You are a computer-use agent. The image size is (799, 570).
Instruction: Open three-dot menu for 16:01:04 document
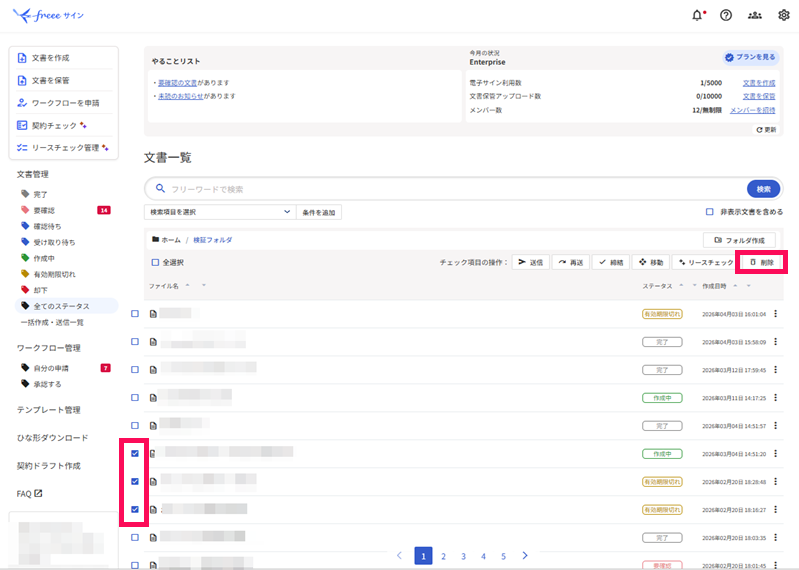[x=776, y=314]
